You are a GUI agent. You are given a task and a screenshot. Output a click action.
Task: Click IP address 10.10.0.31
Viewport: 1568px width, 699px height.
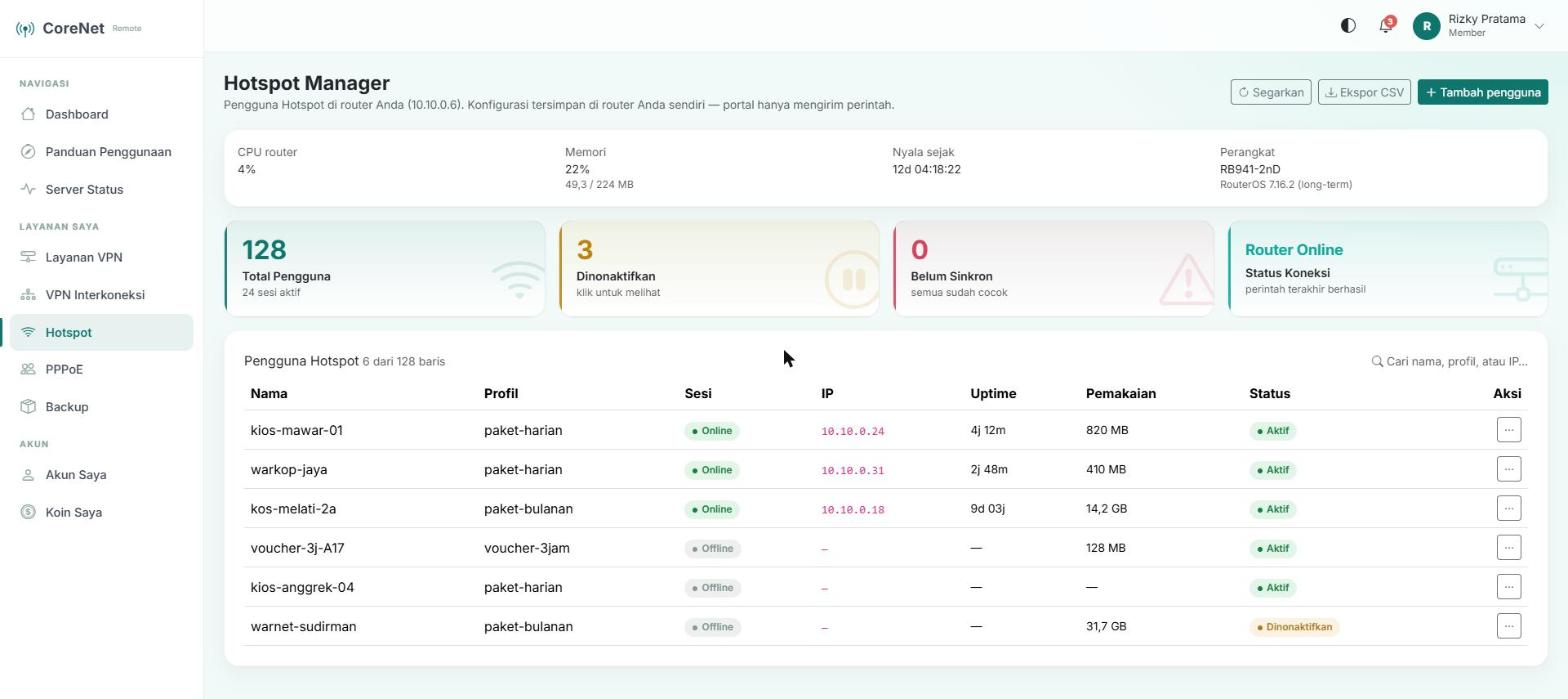tap(852, 470)
